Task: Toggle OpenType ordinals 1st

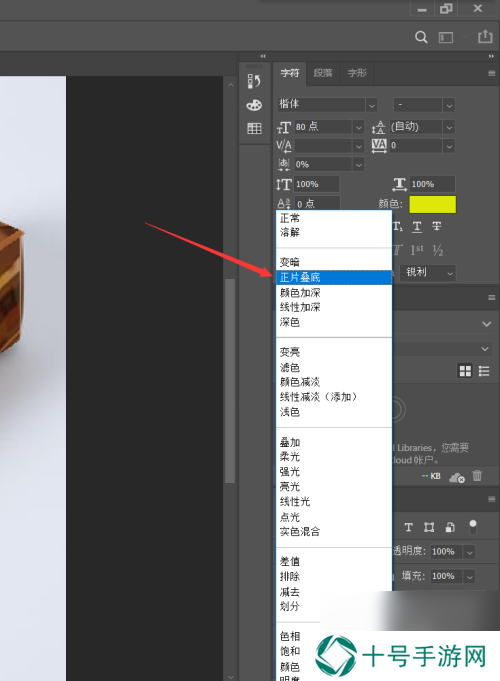Action: click(417, 250)
